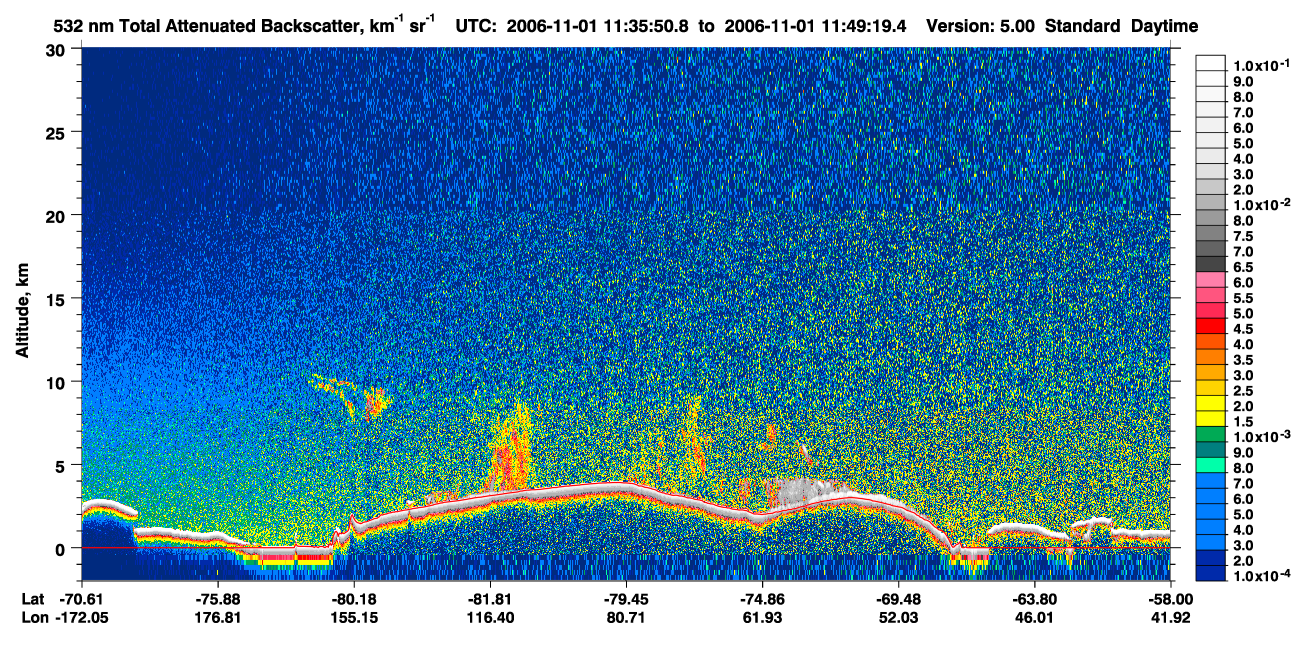Click the longitude value 116.40

click(489, 618)
